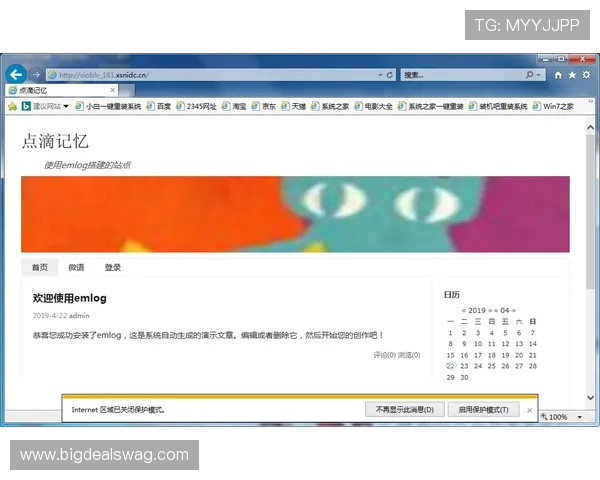This screenshot has width=600, height=480.
Task: Click the scrollbar down arrow
Action: coord(590,398)
